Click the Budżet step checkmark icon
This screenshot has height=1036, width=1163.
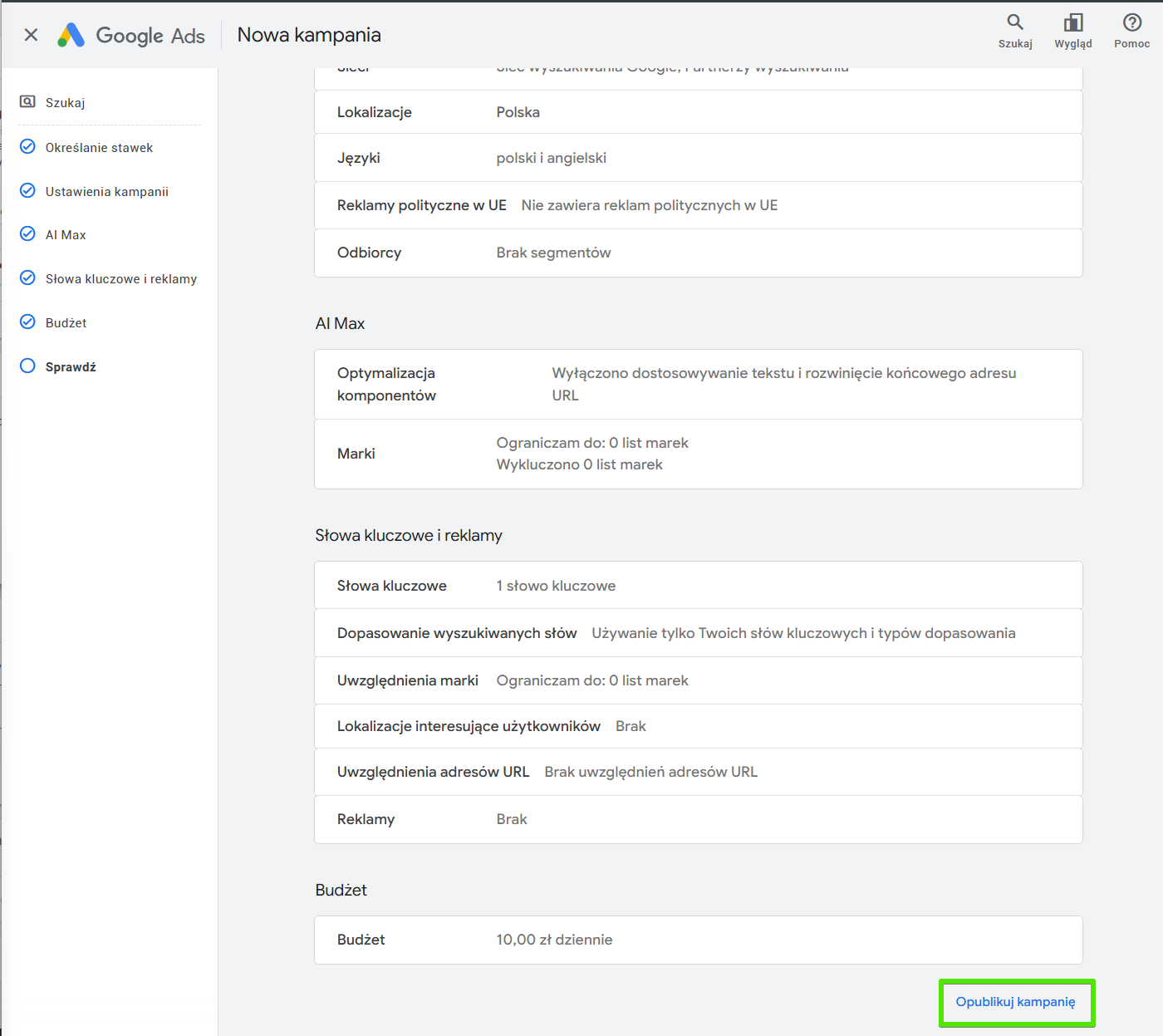(27, 322)
